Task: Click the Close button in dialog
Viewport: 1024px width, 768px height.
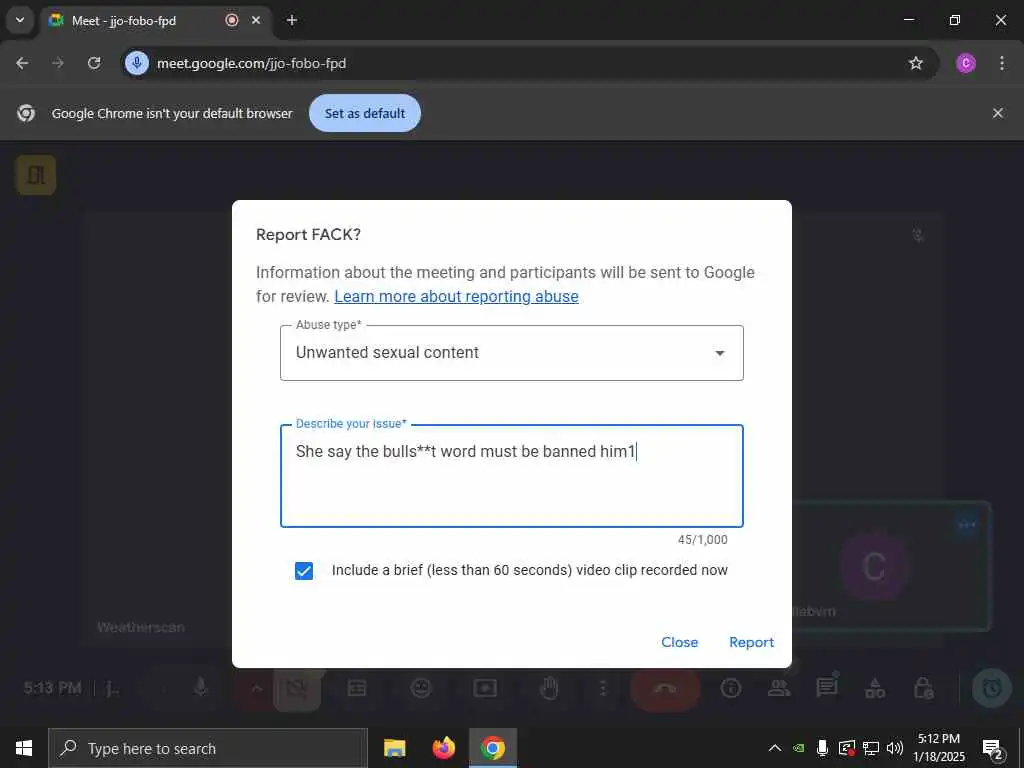Action: [x=679, y=642]
